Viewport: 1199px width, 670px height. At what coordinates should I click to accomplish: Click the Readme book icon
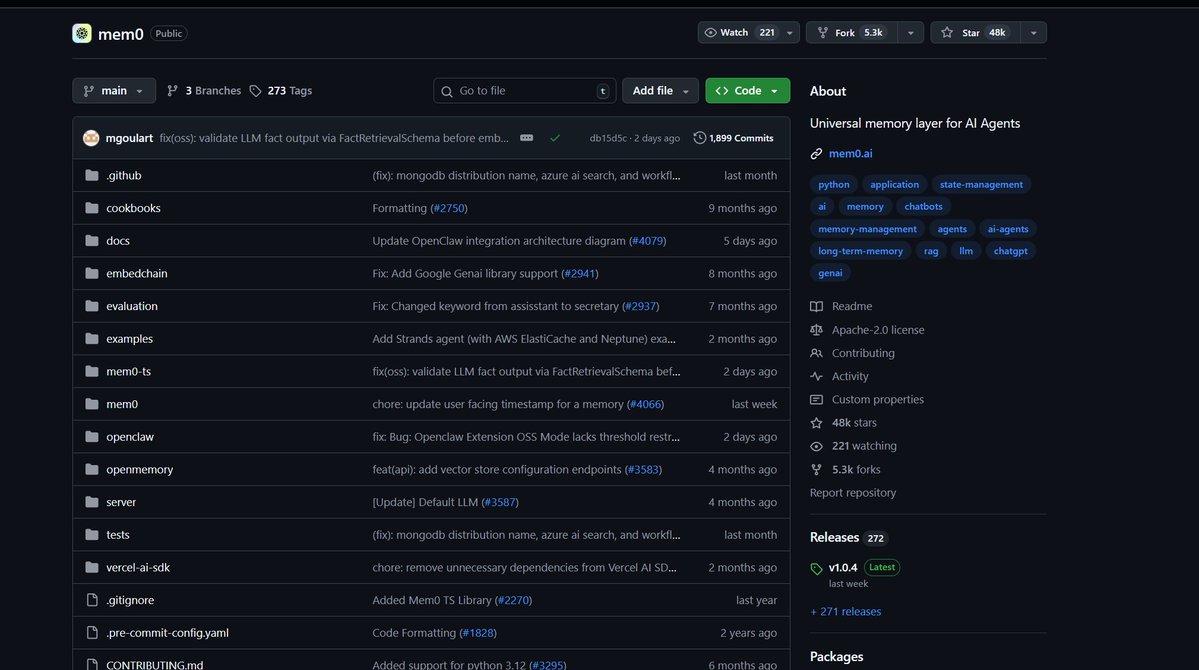[x=817, y=306]
